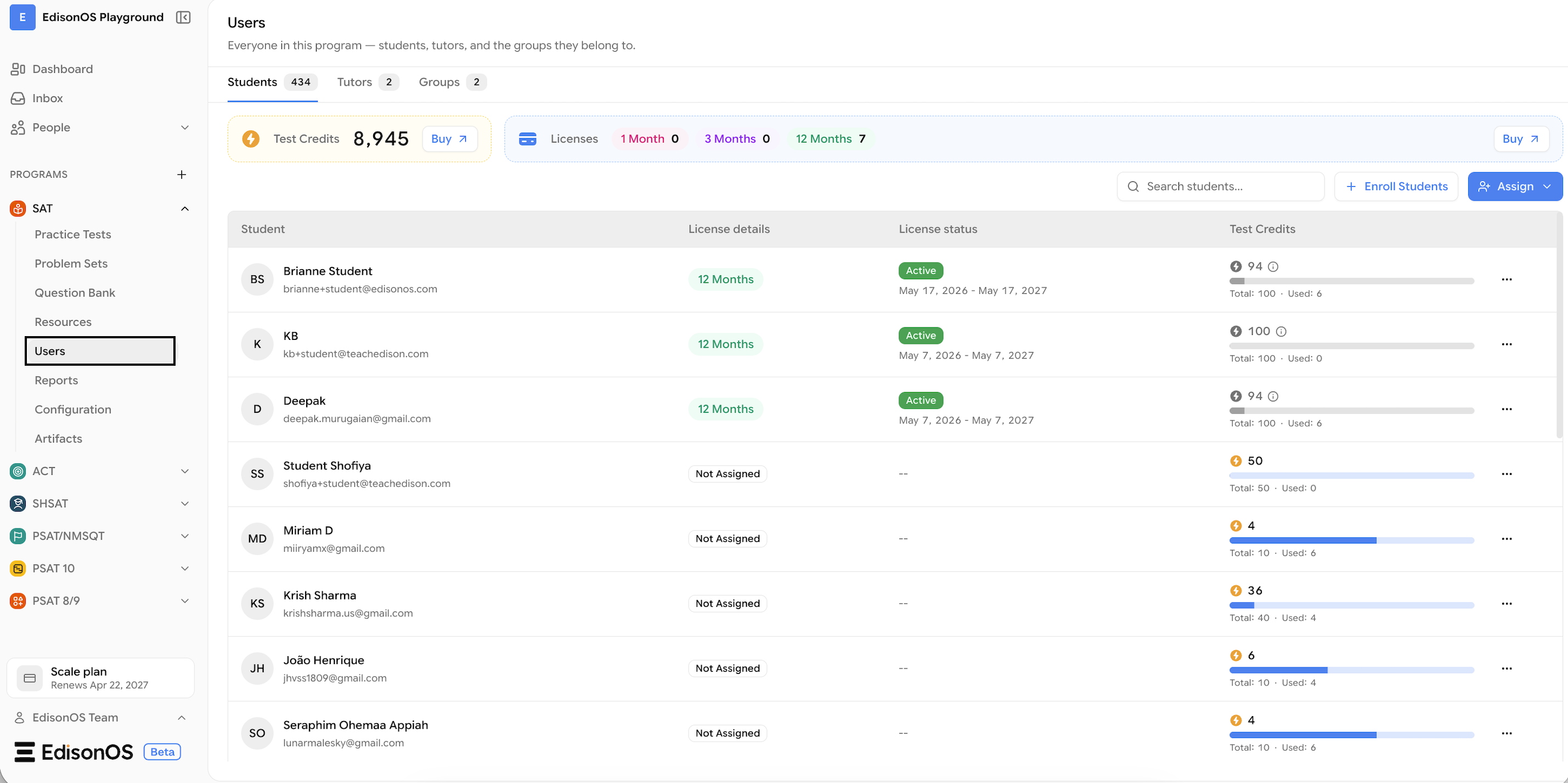Select Users in SAT menu
Screen dimensions: 1568x783
tap(100, 351)
